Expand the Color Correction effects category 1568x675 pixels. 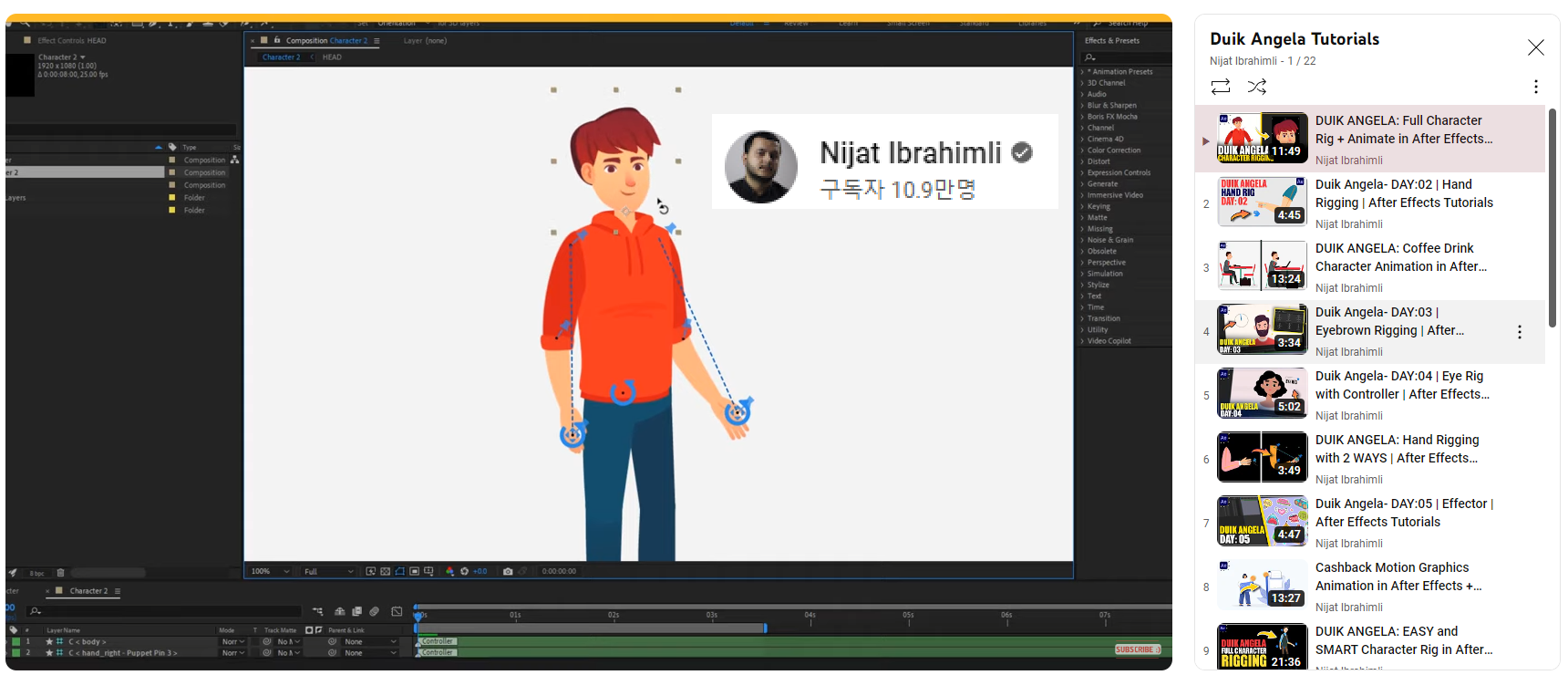coord(1083,151)
